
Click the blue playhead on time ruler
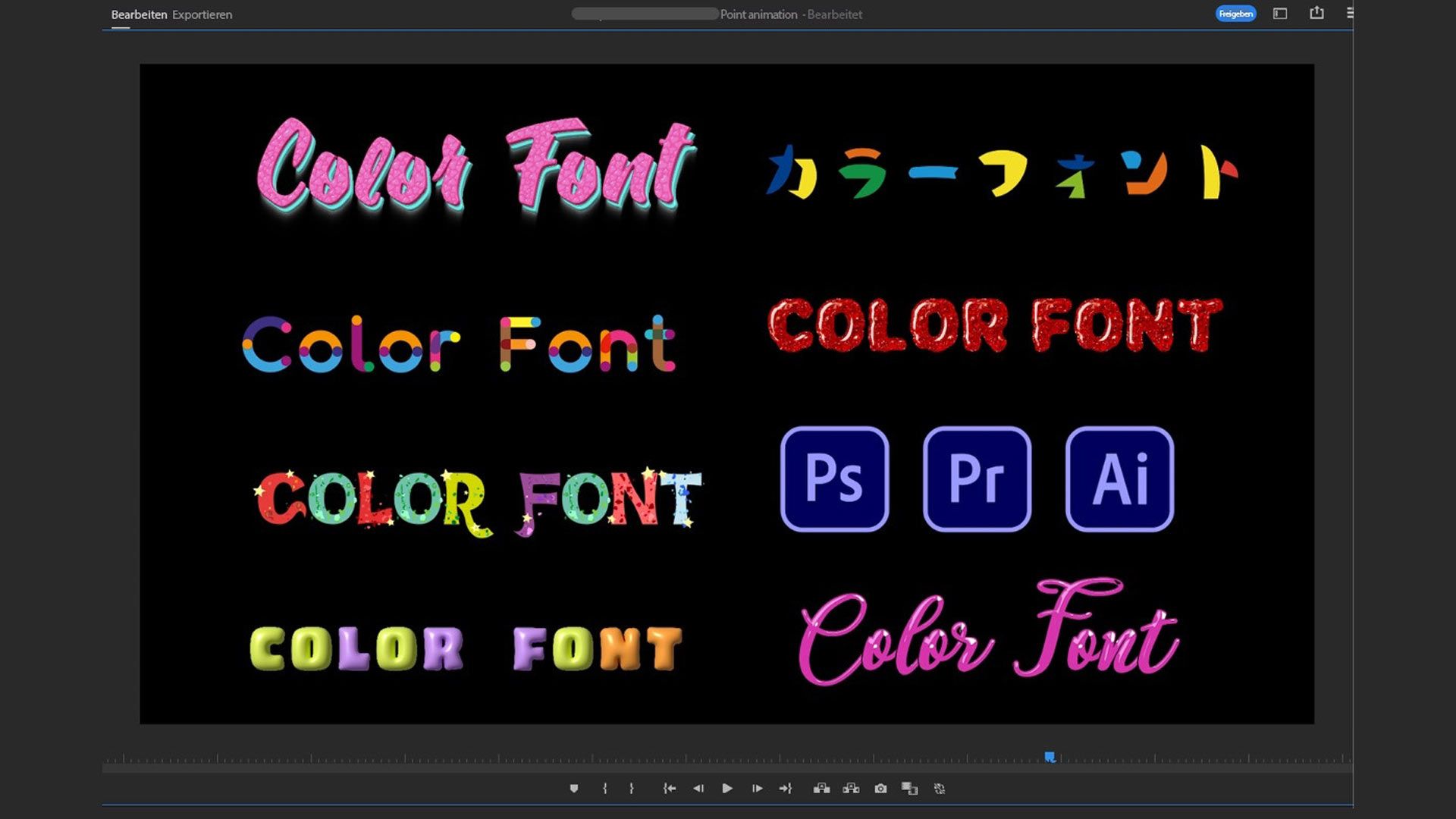pos(1050,757)
